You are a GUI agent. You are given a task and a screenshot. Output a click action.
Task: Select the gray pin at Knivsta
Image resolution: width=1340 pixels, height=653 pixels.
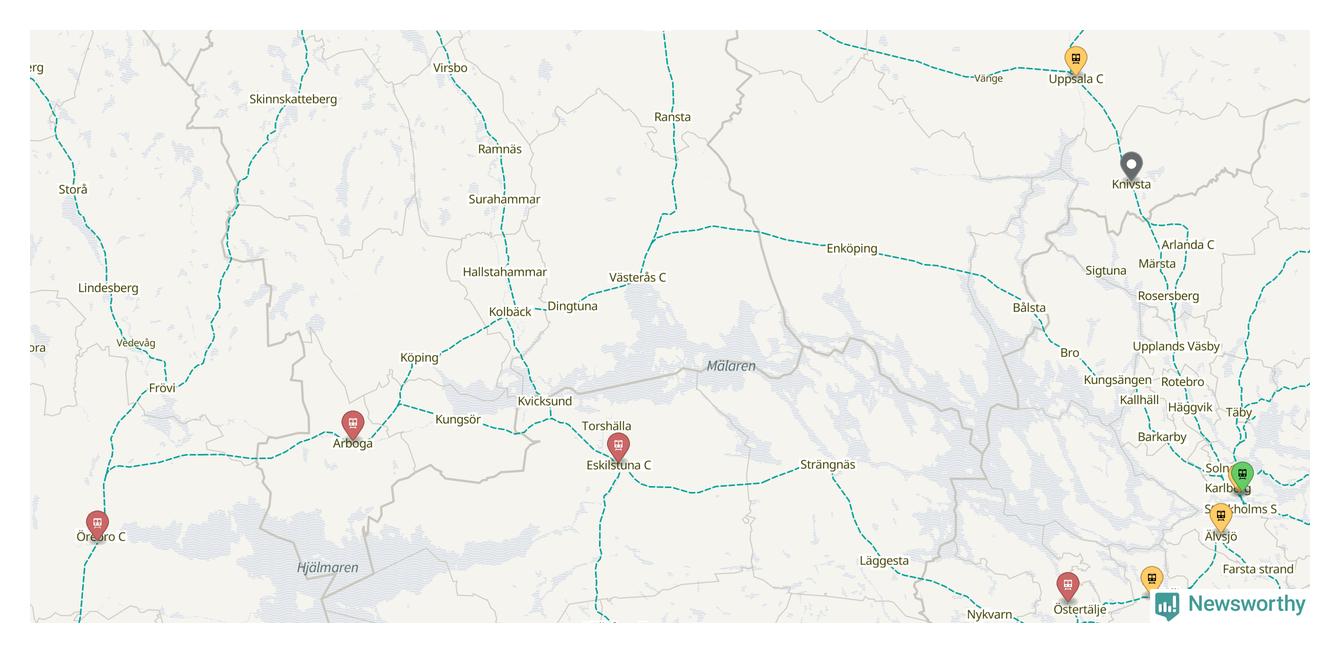click(x=1131, y=166)
